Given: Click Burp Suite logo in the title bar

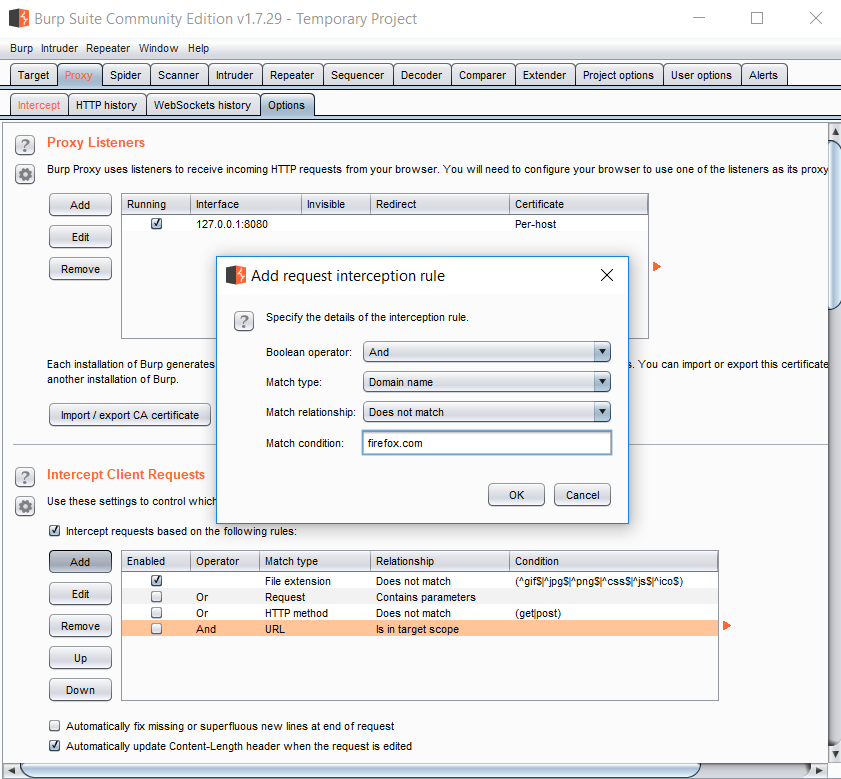Looking at the screenshot, I should [x=18, y=18].
